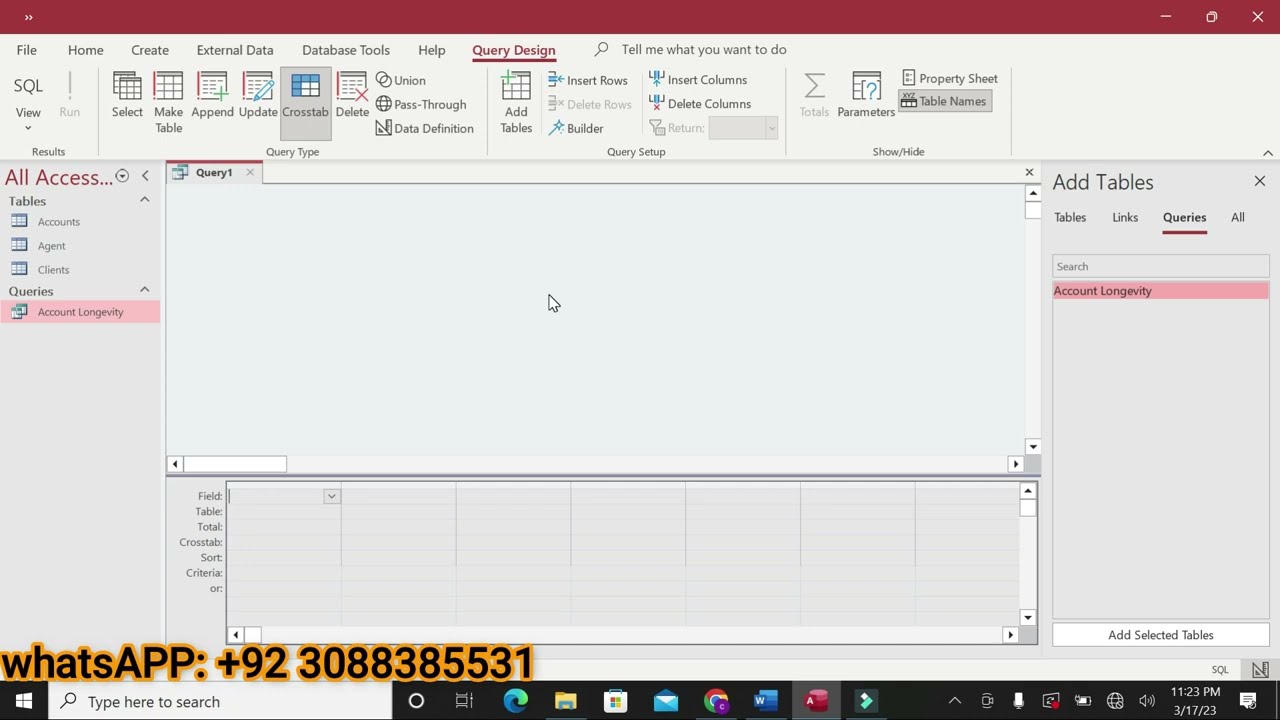This screenshot has height=720, width=1280.
Task: Click the table pane horizontal scrollbar thumb
Action: (235, 464)
